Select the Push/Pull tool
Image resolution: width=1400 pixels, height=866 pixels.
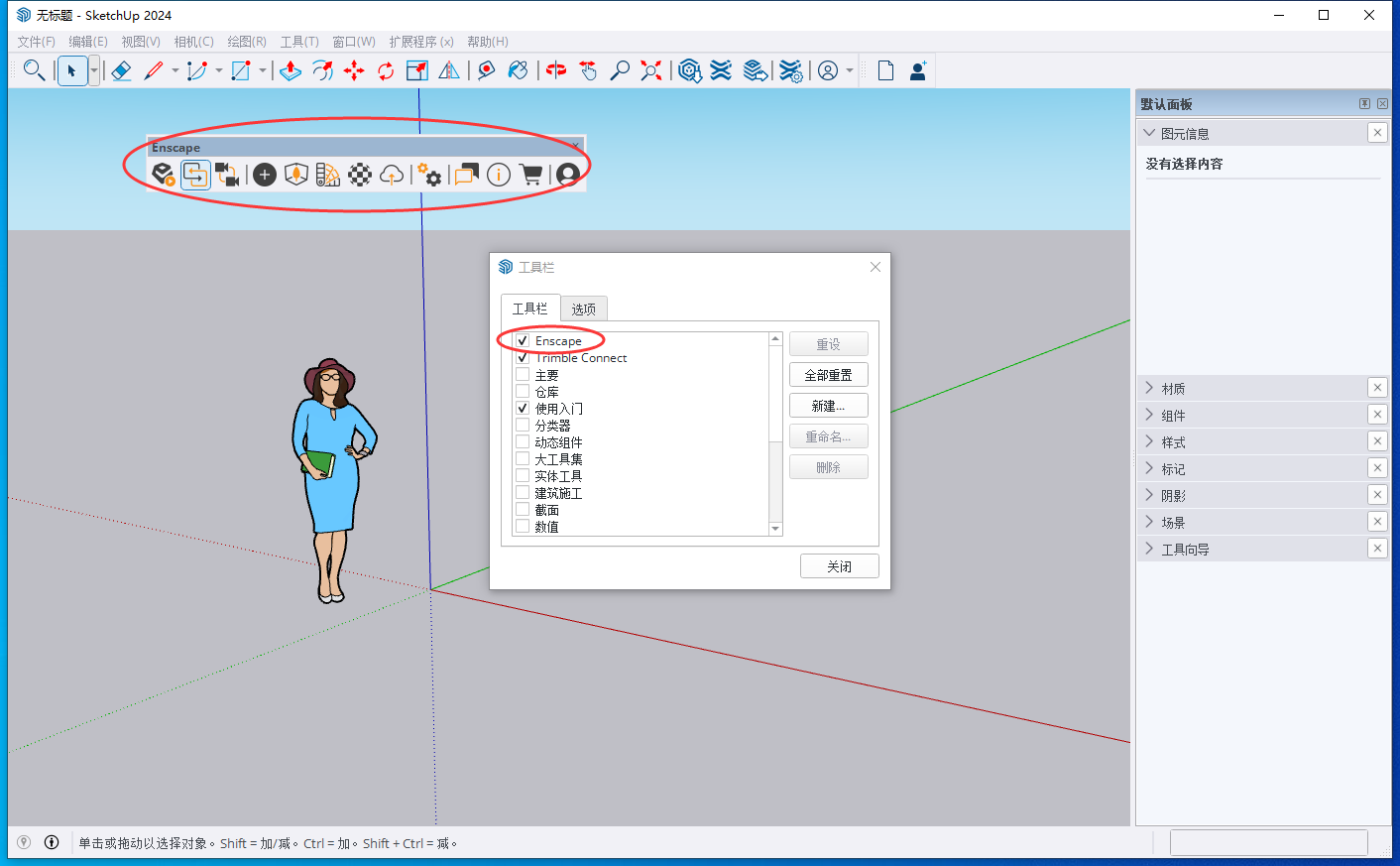point(290,70)
